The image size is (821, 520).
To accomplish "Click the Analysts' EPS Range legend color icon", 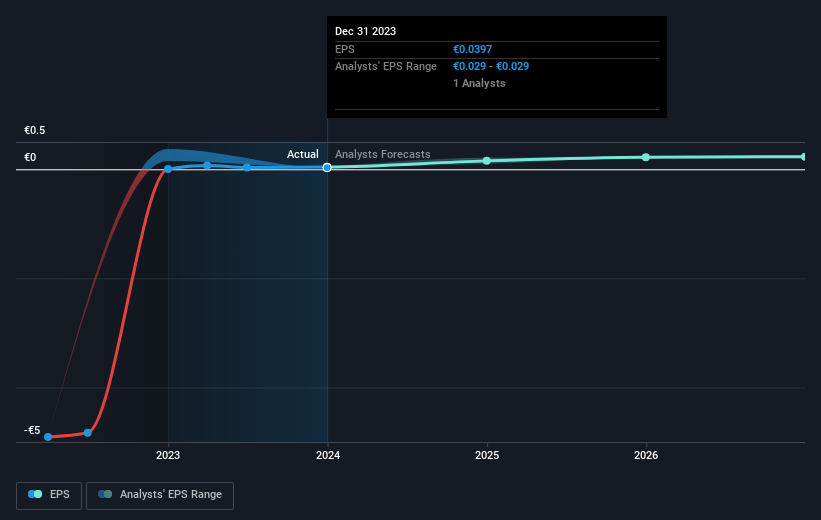I will (x=105, y=494).
